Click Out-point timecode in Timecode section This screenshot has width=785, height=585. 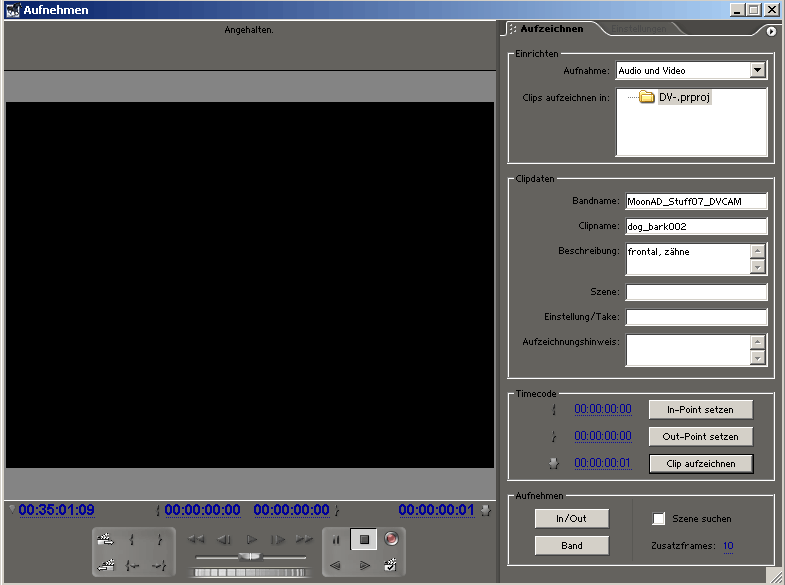click(603, 436)
